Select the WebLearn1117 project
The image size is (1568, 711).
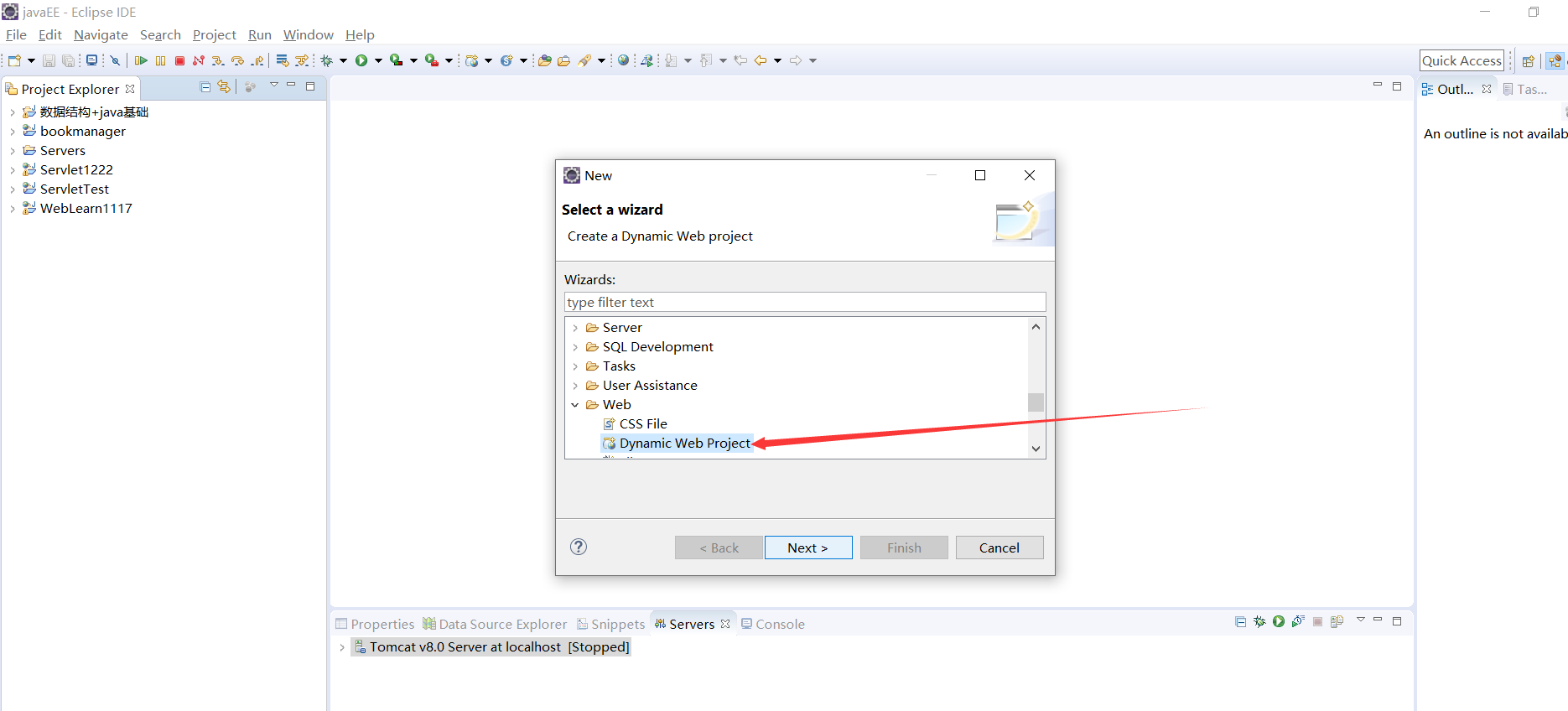click(x=86, y=208)
